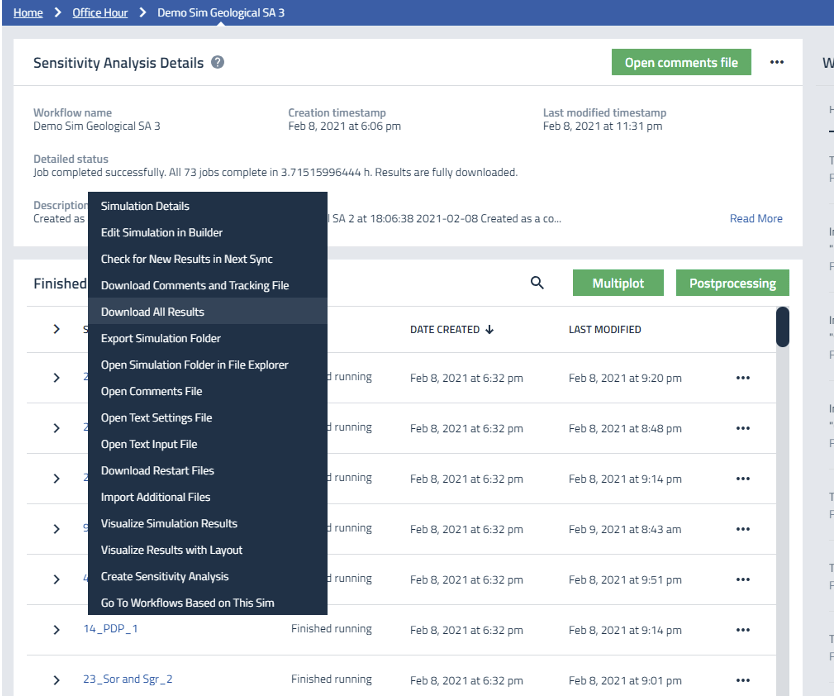Choose Export Simulation Folder menu entry

tap(160, 338)
